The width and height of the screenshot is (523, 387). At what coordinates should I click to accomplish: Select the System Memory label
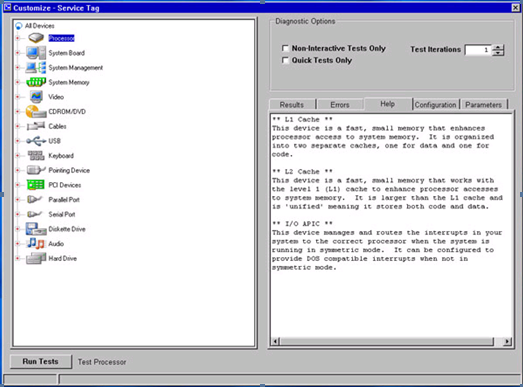[x=69, y=82]
